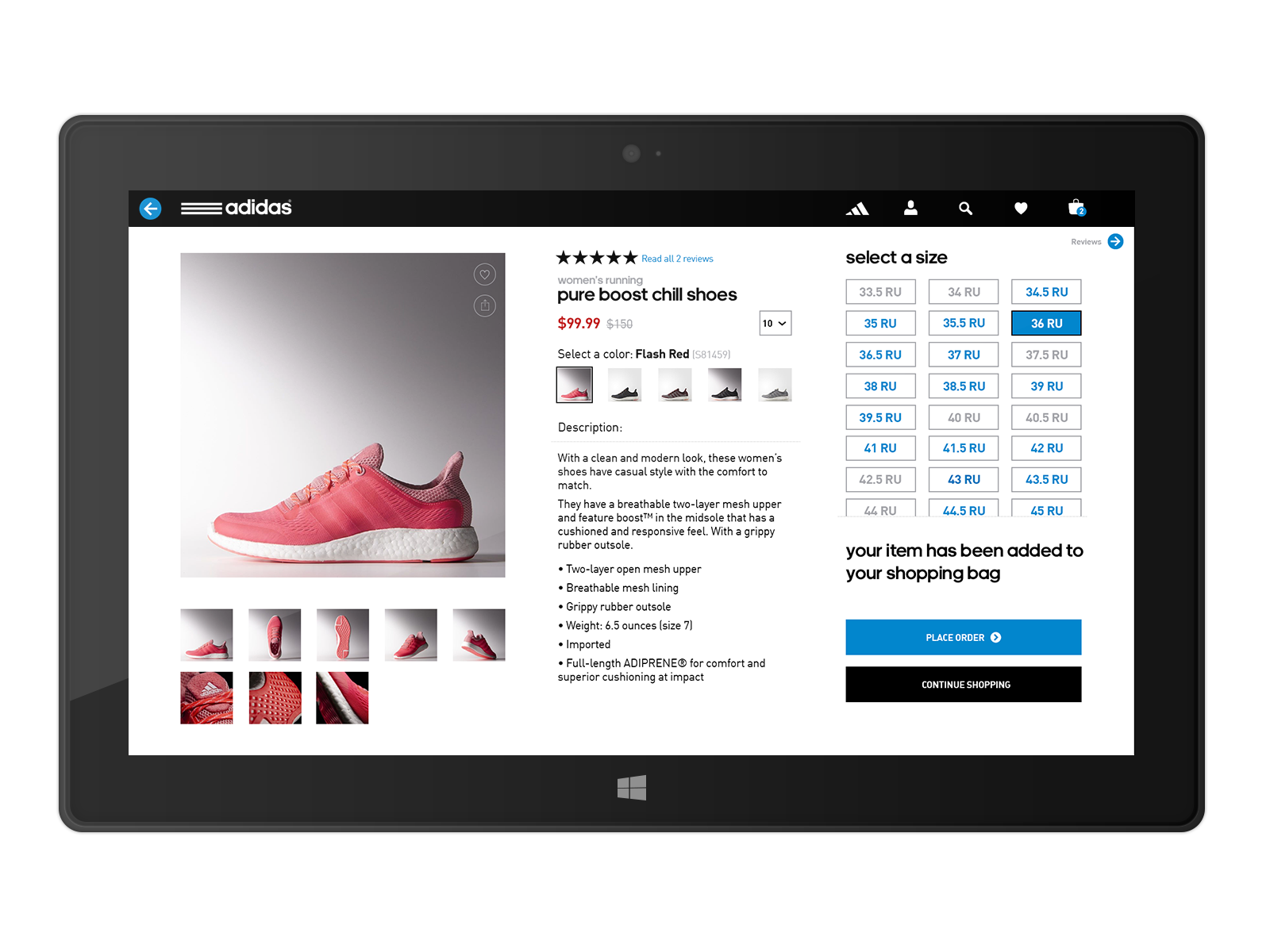View the fifth rear-angle shoe thumbnail
Screen dimensions: 1270x952
click(479, 635)
